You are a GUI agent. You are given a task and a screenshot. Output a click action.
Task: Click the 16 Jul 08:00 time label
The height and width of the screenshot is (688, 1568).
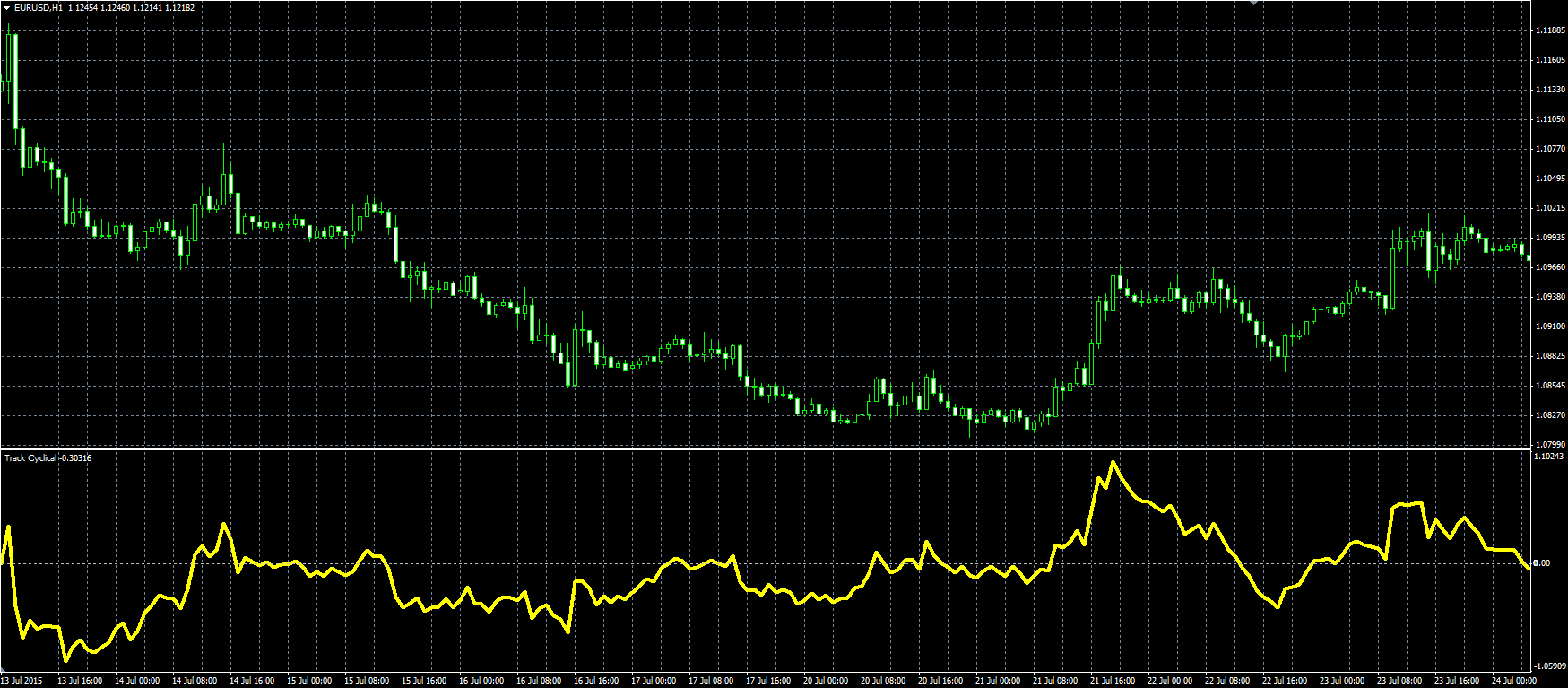coord(539,681)
